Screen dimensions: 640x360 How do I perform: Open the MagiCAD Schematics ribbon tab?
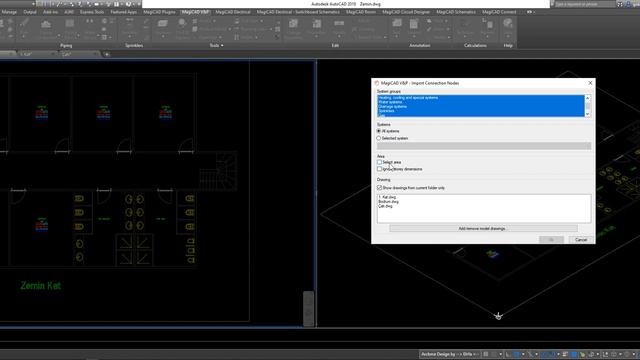pos(456,12)
